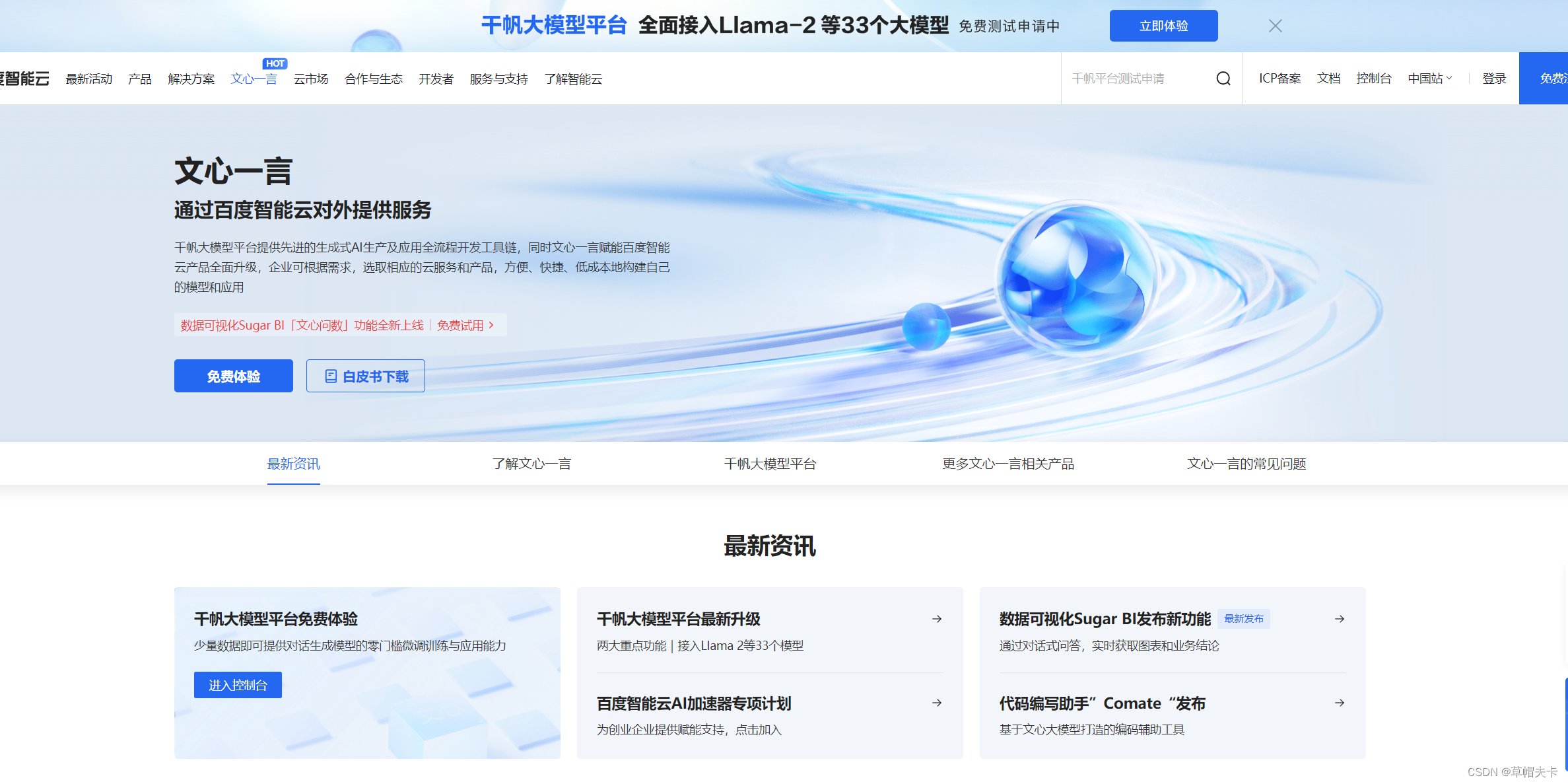The width and height of the screenshot is (1568, 784).
Task: Click arrow next to 千帆大模型平台最新升级
Action: (936, 619)
